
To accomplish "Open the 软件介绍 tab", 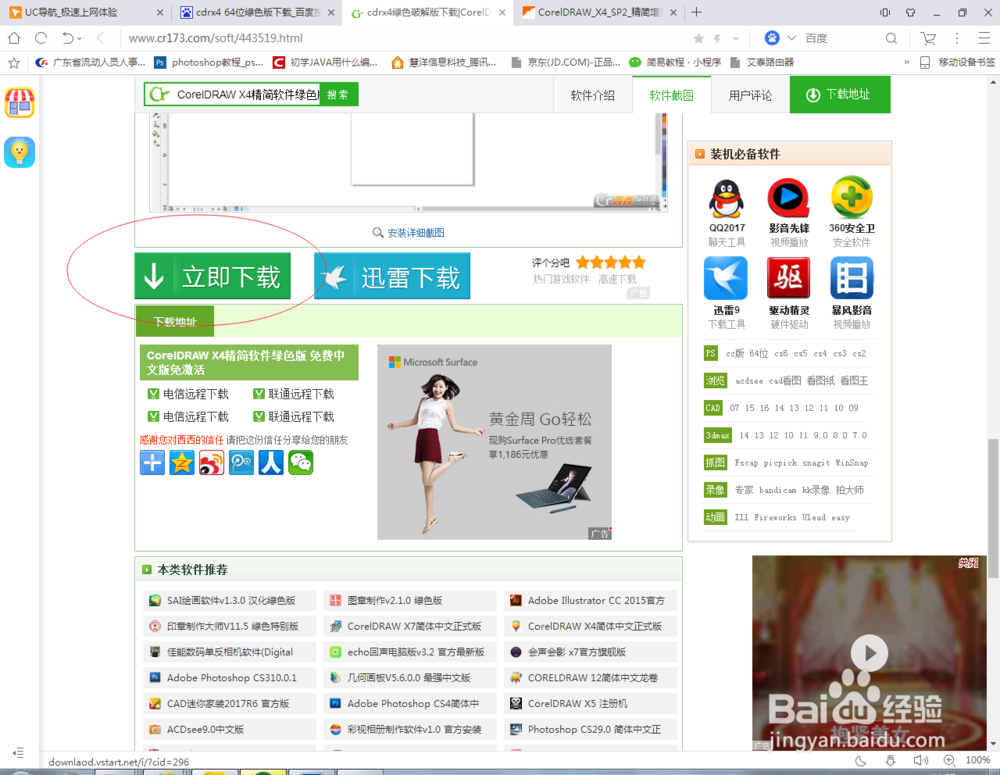I will pos(592,95).
